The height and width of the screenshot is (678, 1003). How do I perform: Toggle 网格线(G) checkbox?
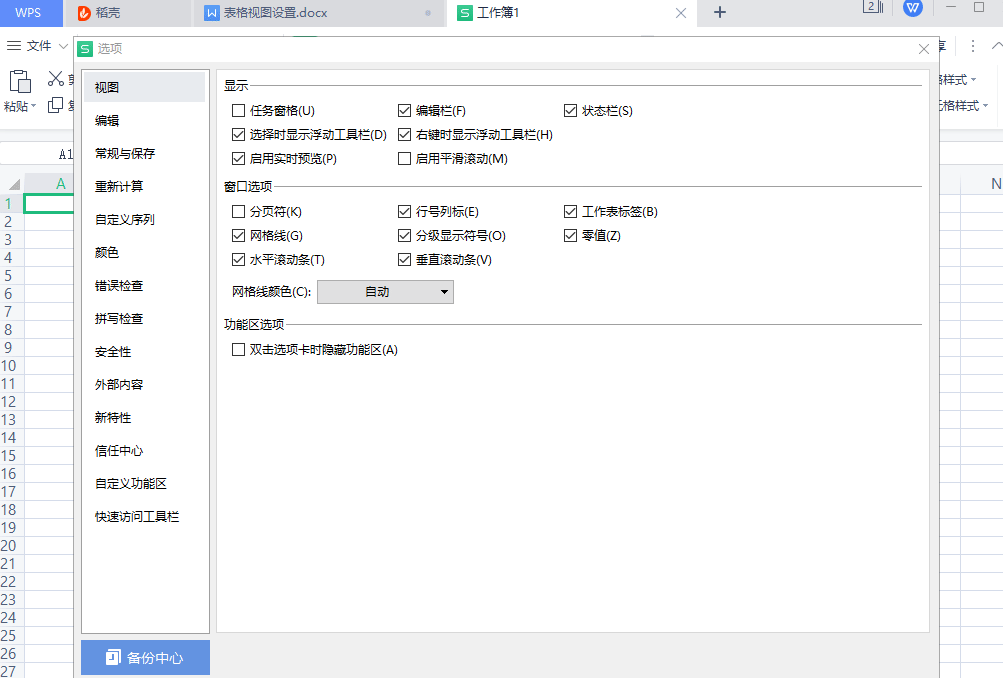point(239,235)
